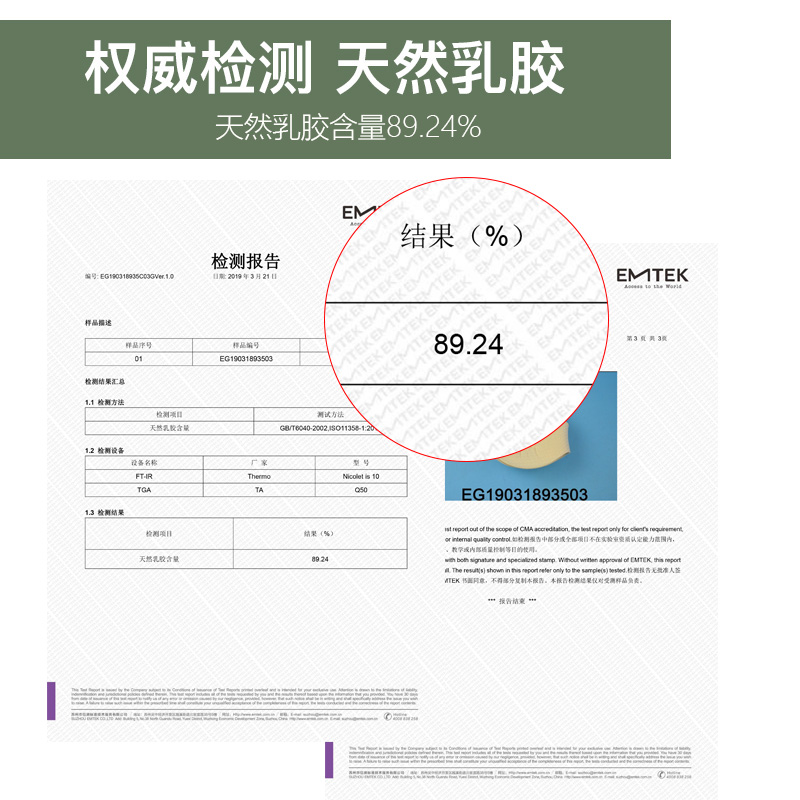The height and width of the screenshot is (800, 800).
Task: Select the subtitle '天然乳胶含量89.24%'
Action: point(348,127)
